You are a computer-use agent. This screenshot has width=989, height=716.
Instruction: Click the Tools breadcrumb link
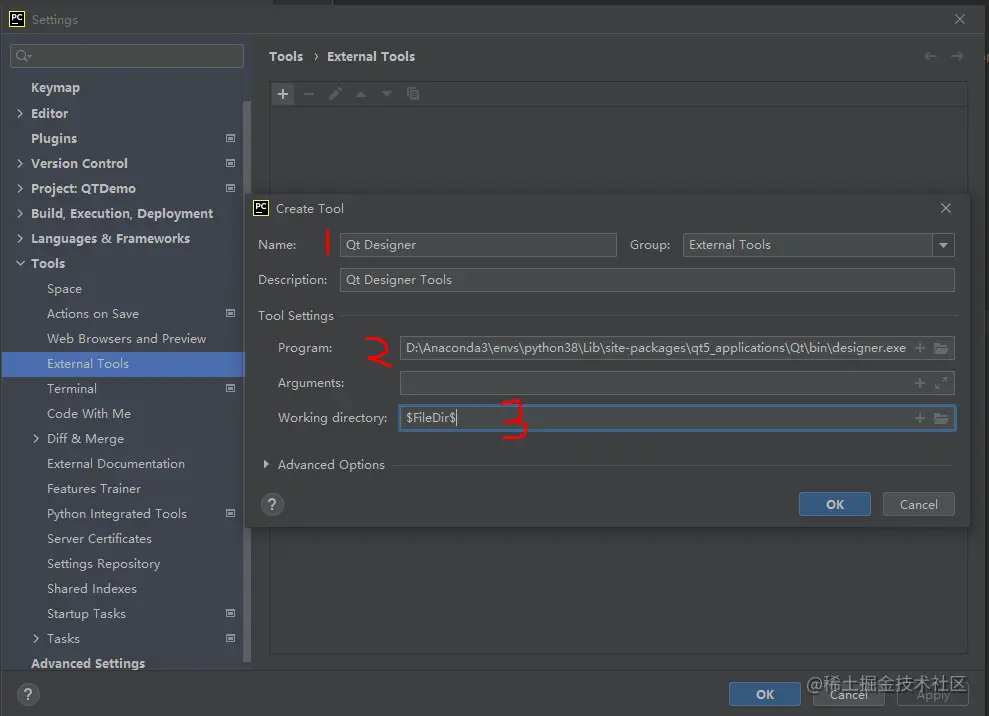[286, 56]
